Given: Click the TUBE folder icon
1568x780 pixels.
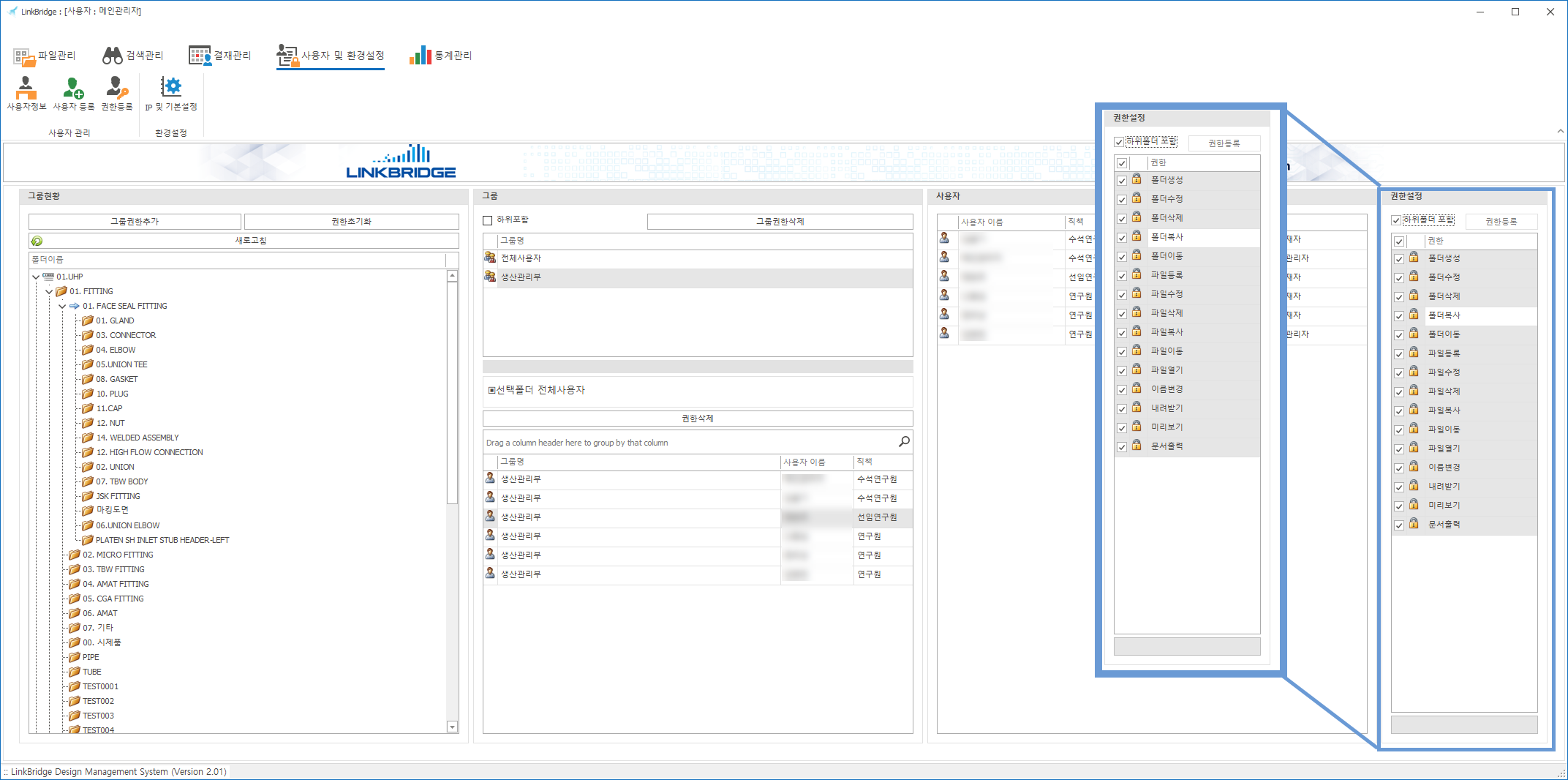Looking at the screenshot, I should 75,672.
